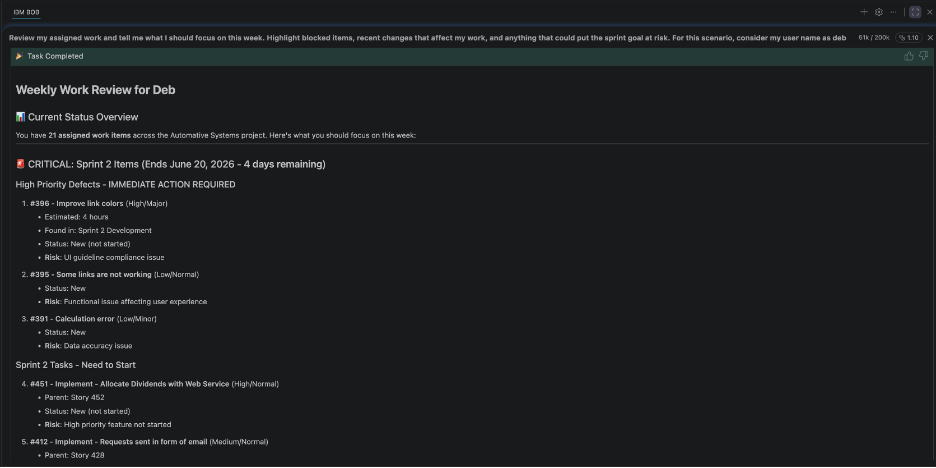Give thumbs up feedback on response
The width and height of the screenshot is (936, 468).
pyautogui.click(x=909, y=56)
